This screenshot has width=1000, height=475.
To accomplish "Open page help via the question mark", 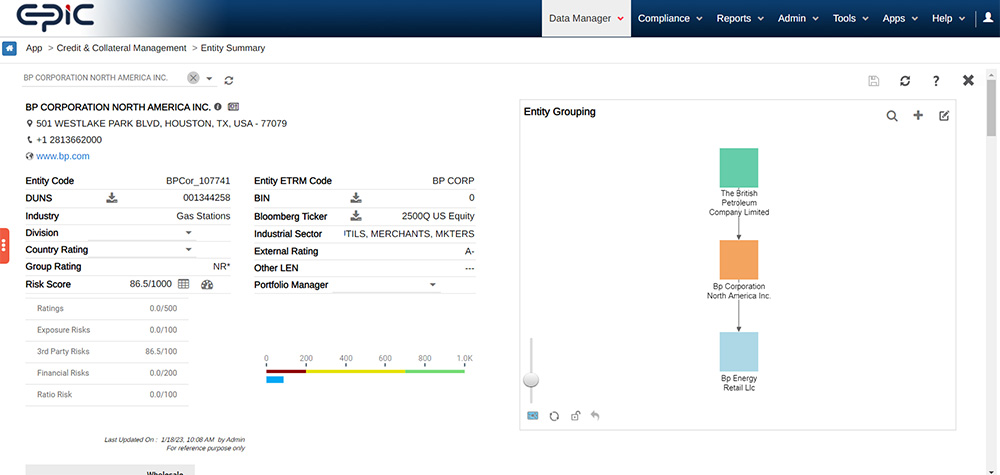I will coord(936,81).
